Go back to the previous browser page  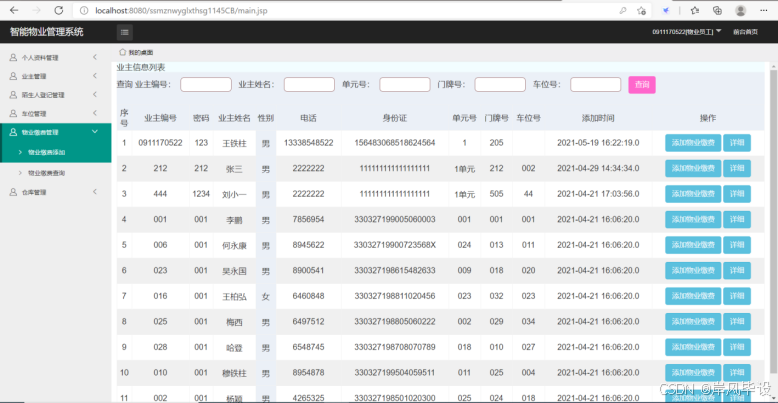(14, 10)
